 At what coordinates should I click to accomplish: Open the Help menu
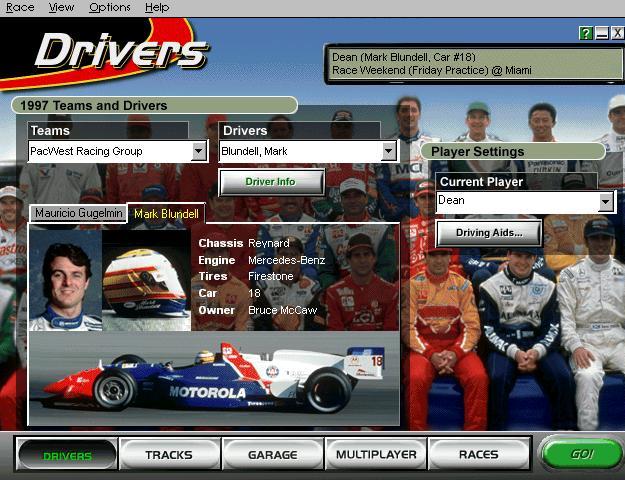click(x=156, y=7)
